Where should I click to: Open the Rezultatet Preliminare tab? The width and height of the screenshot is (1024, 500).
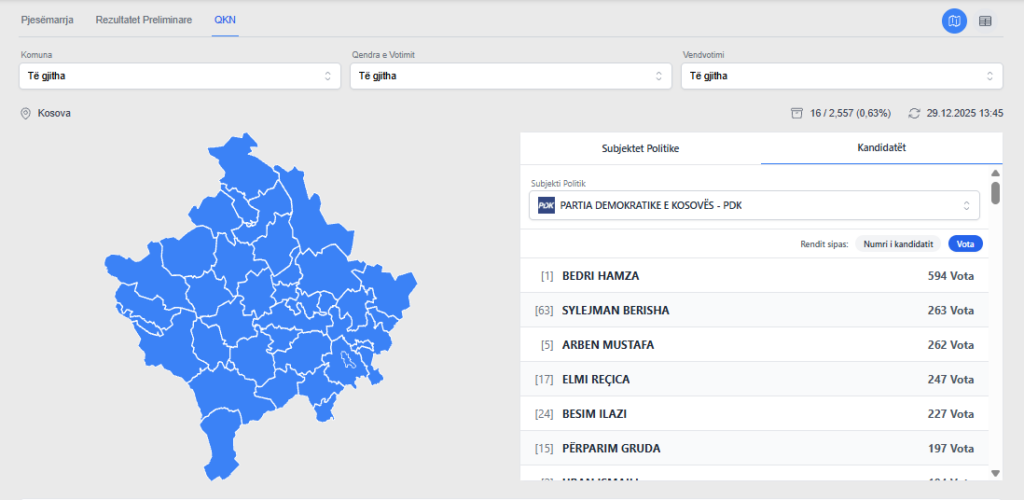point(144,20)
